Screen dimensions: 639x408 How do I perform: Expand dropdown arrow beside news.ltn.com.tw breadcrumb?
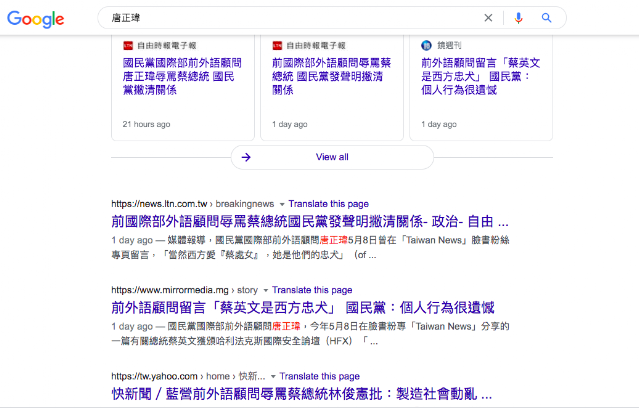(282, 204)
